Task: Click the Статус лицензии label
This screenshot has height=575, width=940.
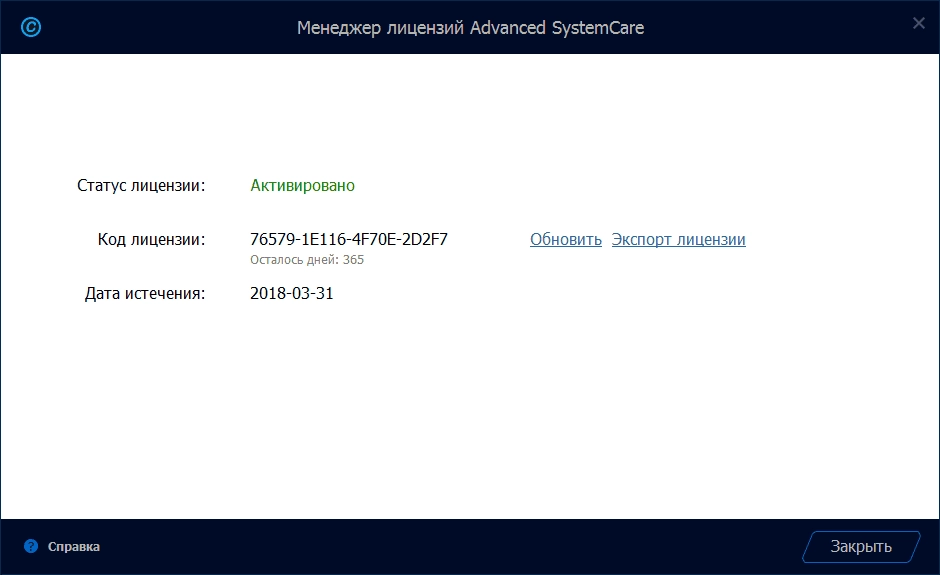Action: [x=141, y=185]
